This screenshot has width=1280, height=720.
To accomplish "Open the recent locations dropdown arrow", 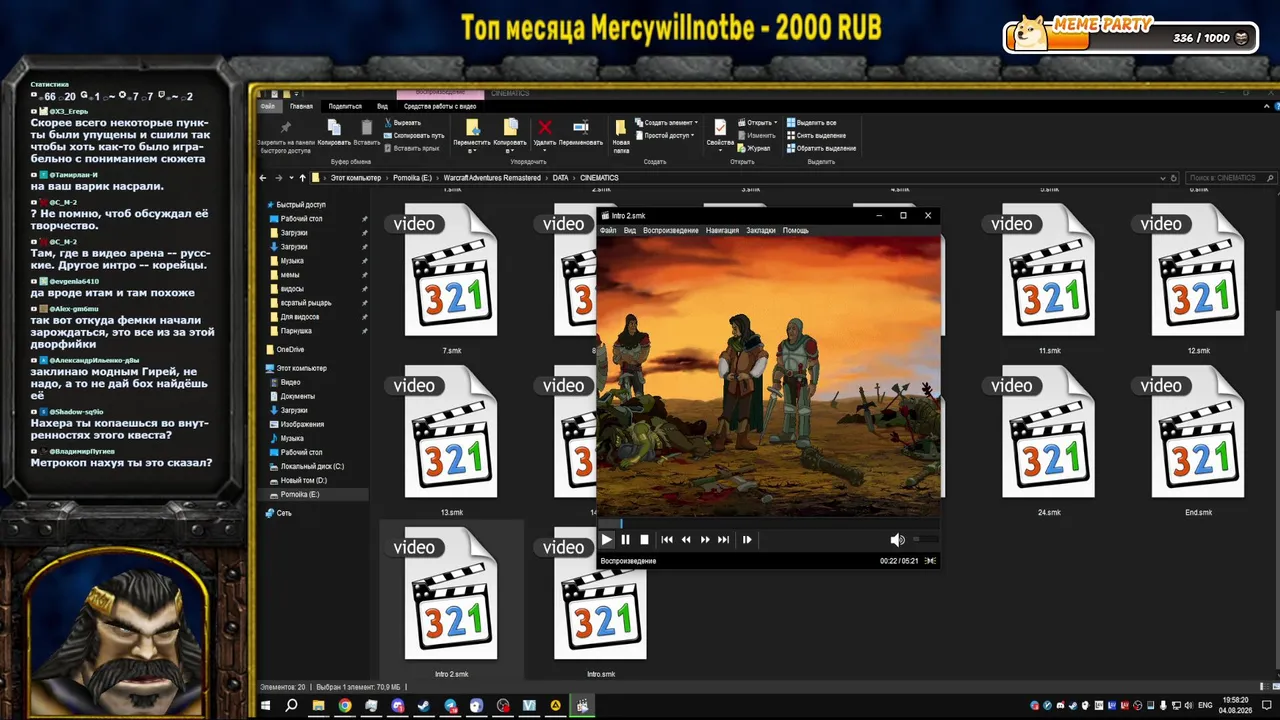I will (x=291, y=178).
